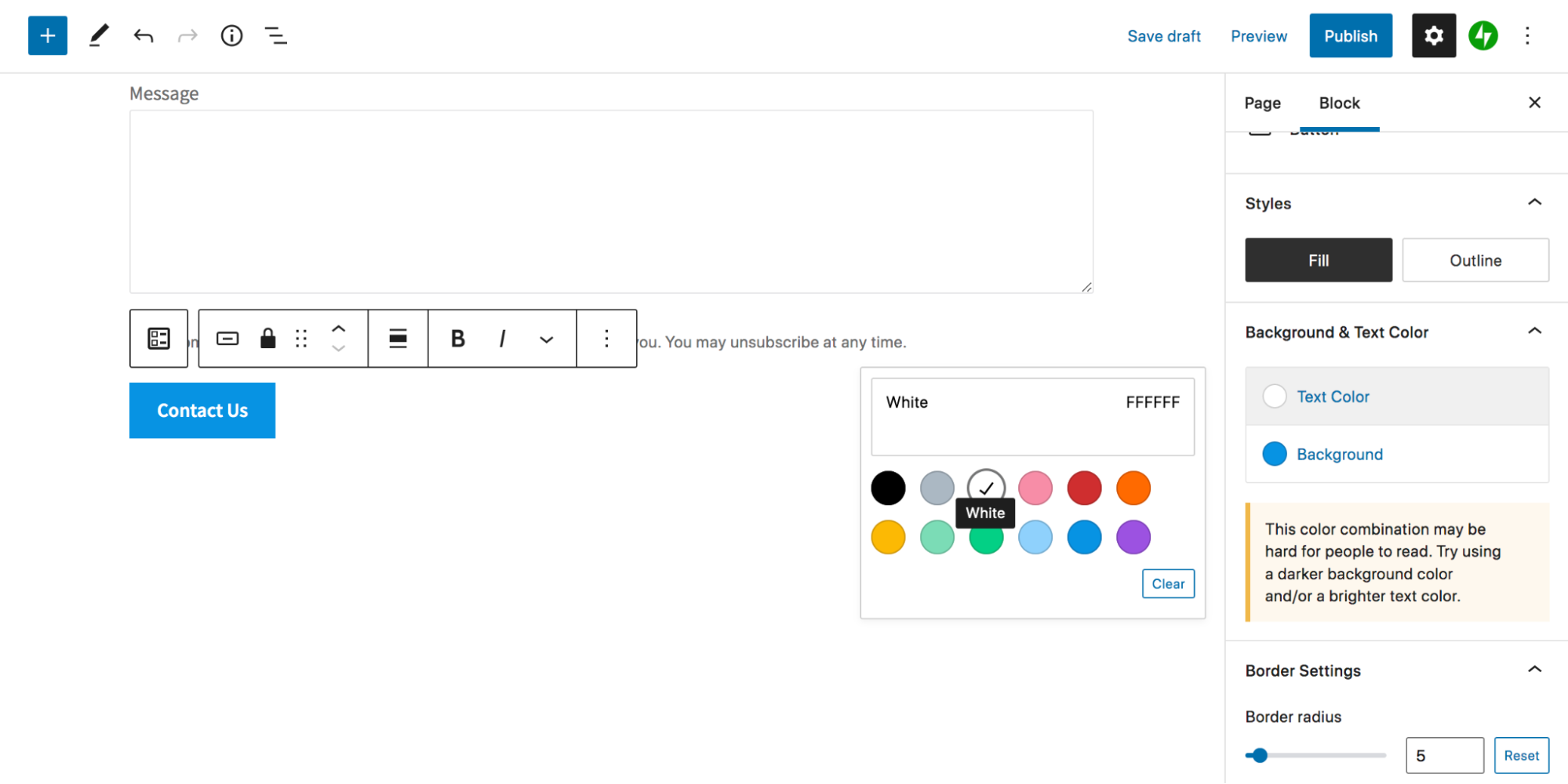Open the page Preview

(x=1259, y=36)
